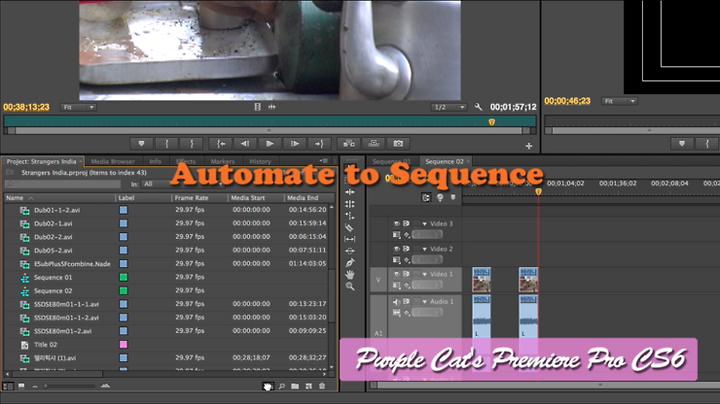The width and height of the screenshot is (720, 404).
Task: Open Program monitor Fit zoom dropdown
Action: (x=619, y=101)
